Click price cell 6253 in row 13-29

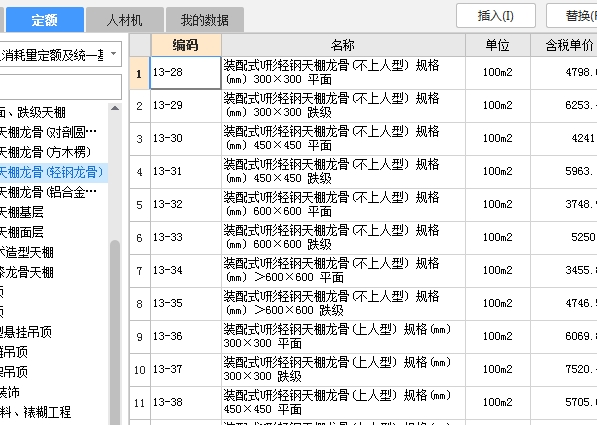pyautogui.click(x=564, y=105)
